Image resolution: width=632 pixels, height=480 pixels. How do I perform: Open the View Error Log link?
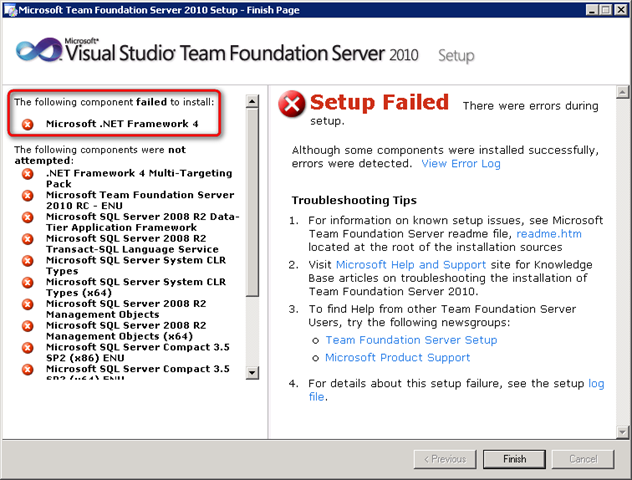pyautogui.click(x=460, y=163)
